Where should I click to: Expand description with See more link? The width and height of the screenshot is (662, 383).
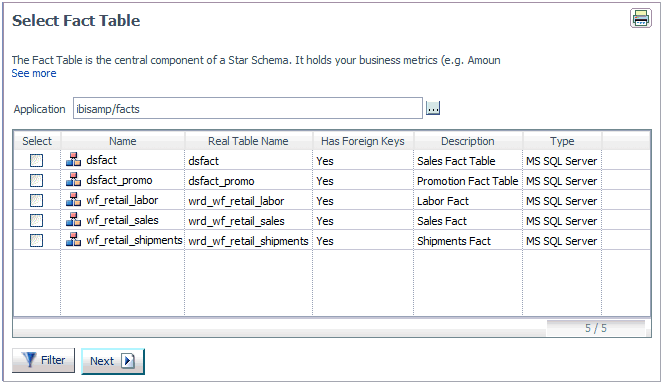click(34, 73)
